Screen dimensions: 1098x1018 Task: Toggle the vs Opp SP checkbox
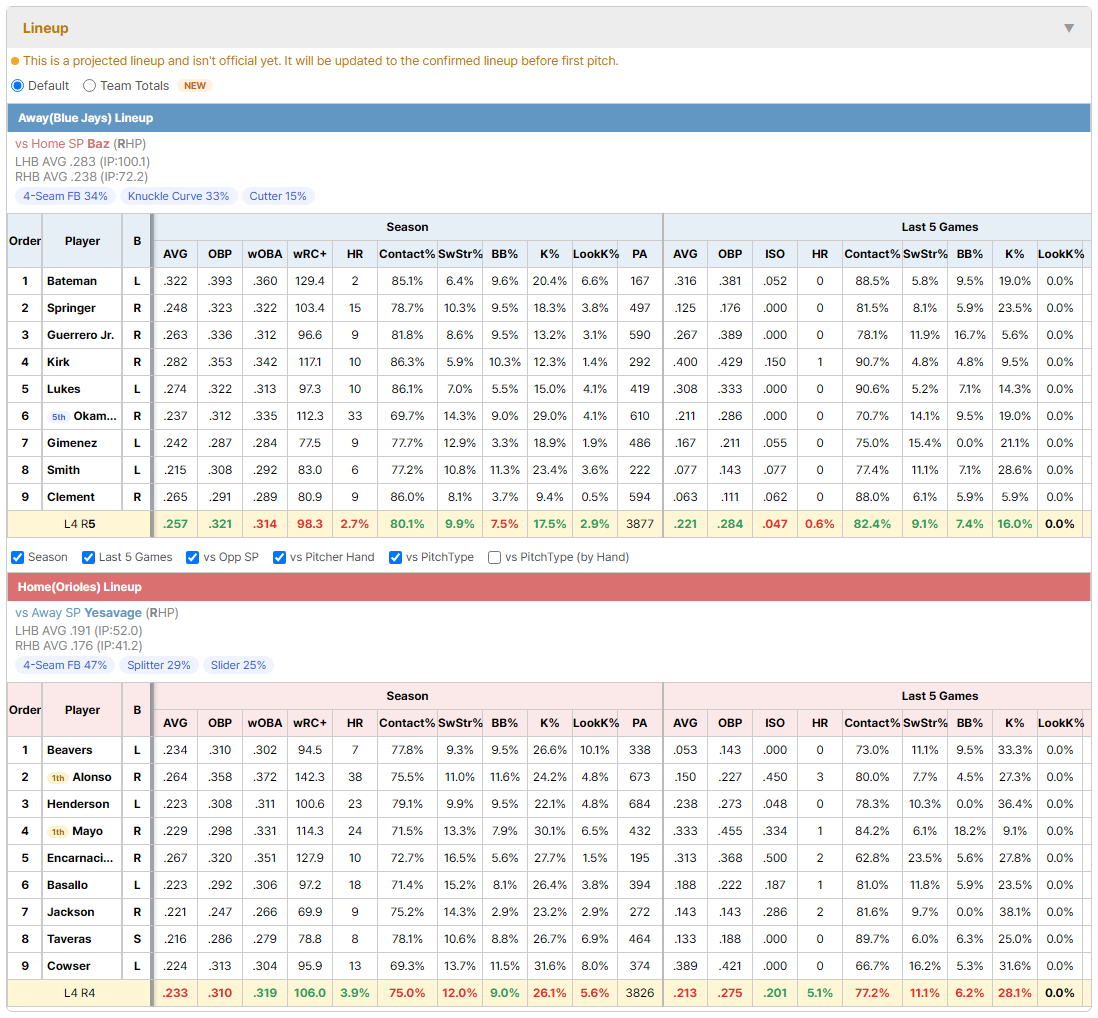(193, 557)
